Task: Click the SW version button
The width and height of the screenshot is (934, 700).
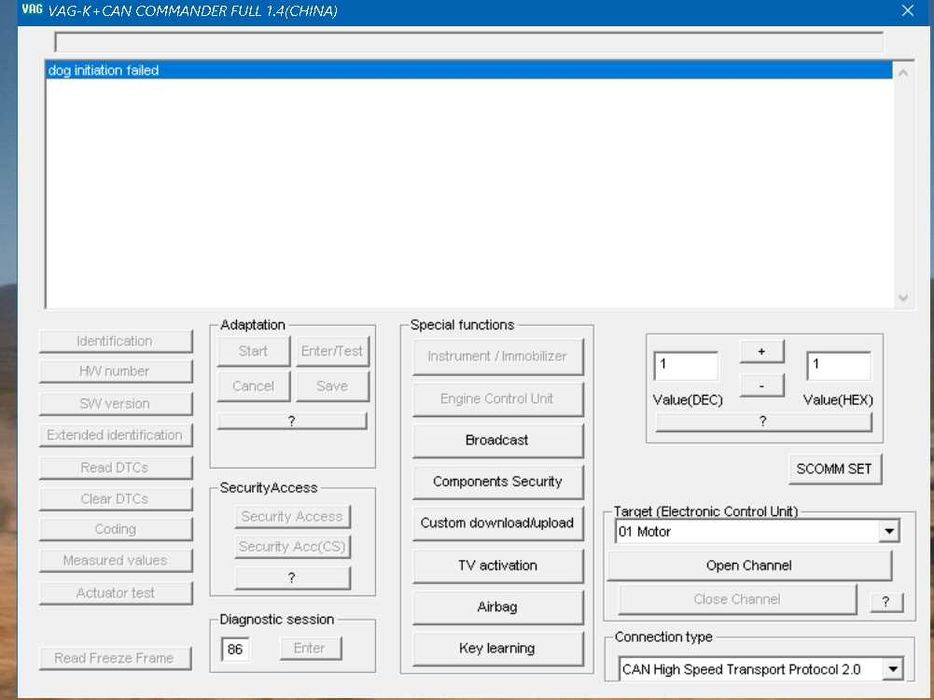Action: pyautogui.click(x=116, y=404)
